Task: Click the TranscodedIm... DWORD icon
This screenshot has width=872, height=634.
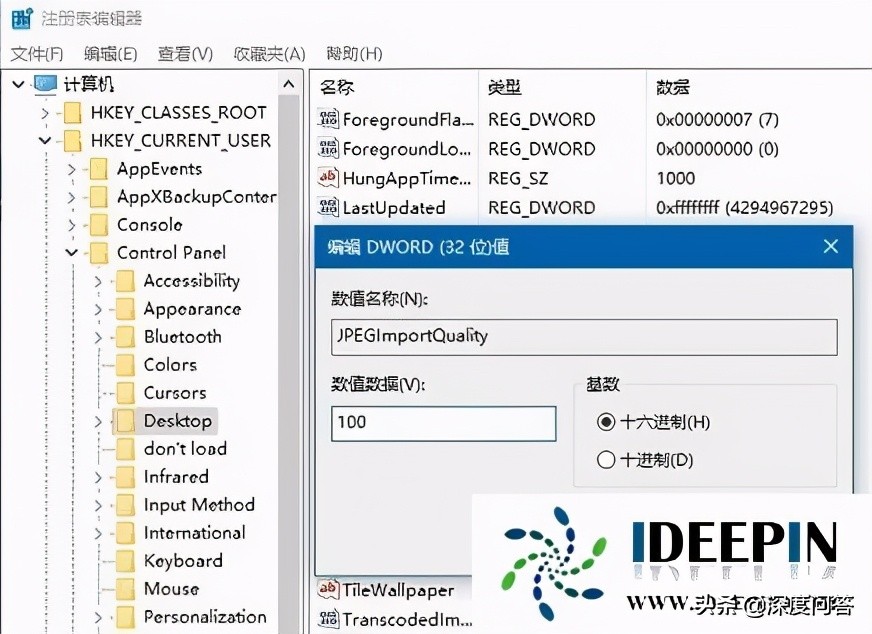Action: click(327, 618)
